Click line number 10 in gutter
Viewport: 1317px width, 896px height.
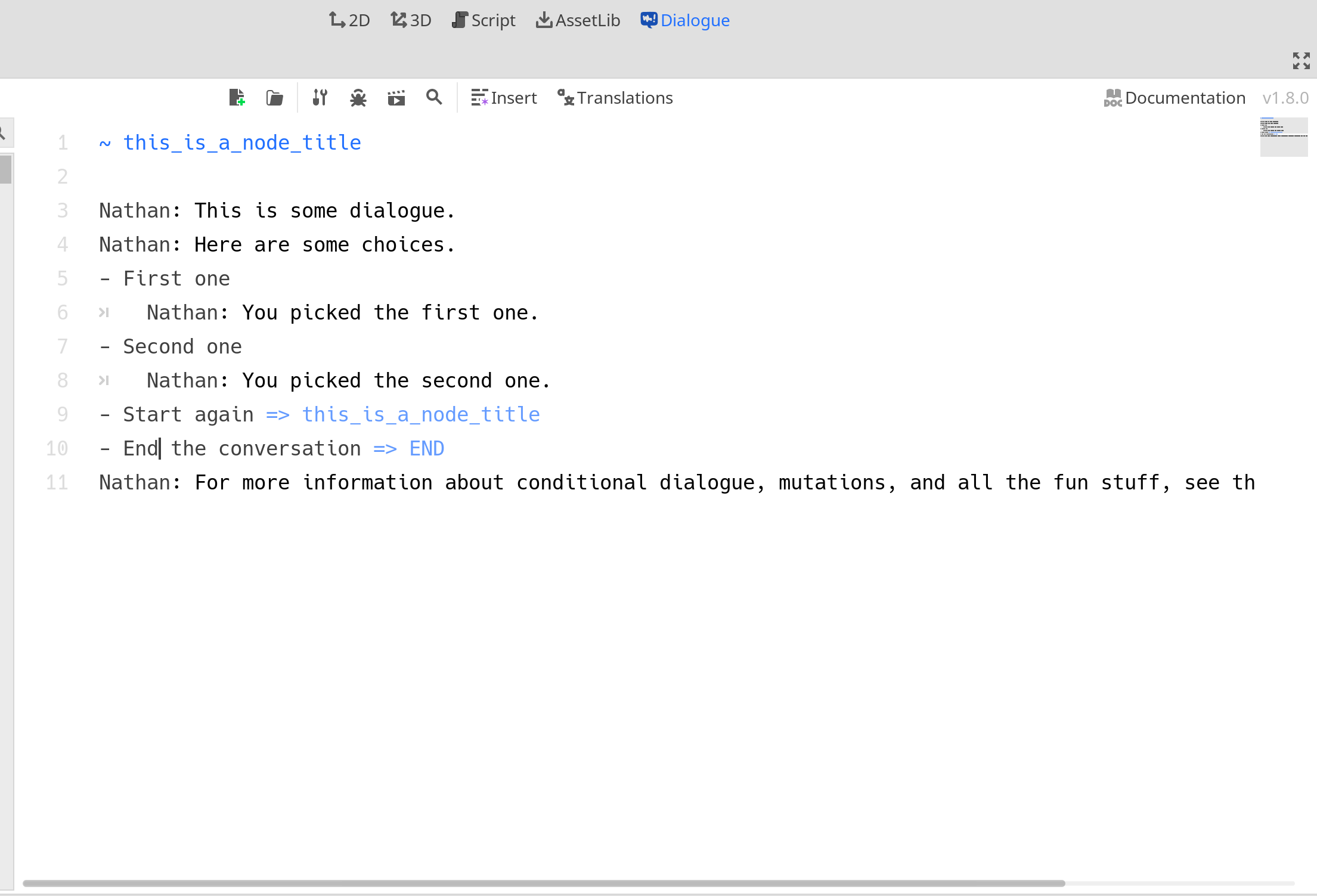pos(57,448)
